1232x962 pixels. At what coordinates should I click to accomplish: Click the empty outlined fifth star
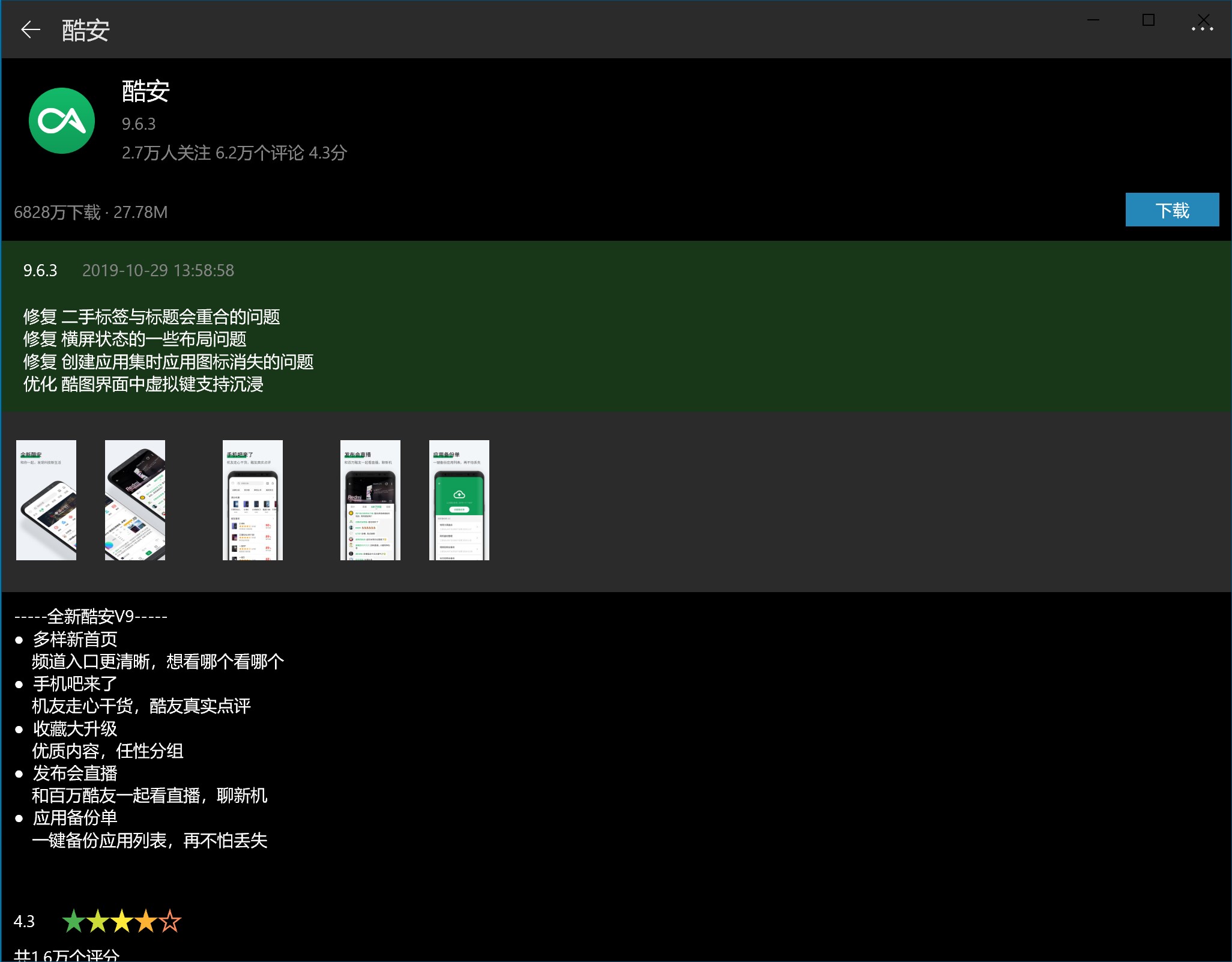(170, 921)
